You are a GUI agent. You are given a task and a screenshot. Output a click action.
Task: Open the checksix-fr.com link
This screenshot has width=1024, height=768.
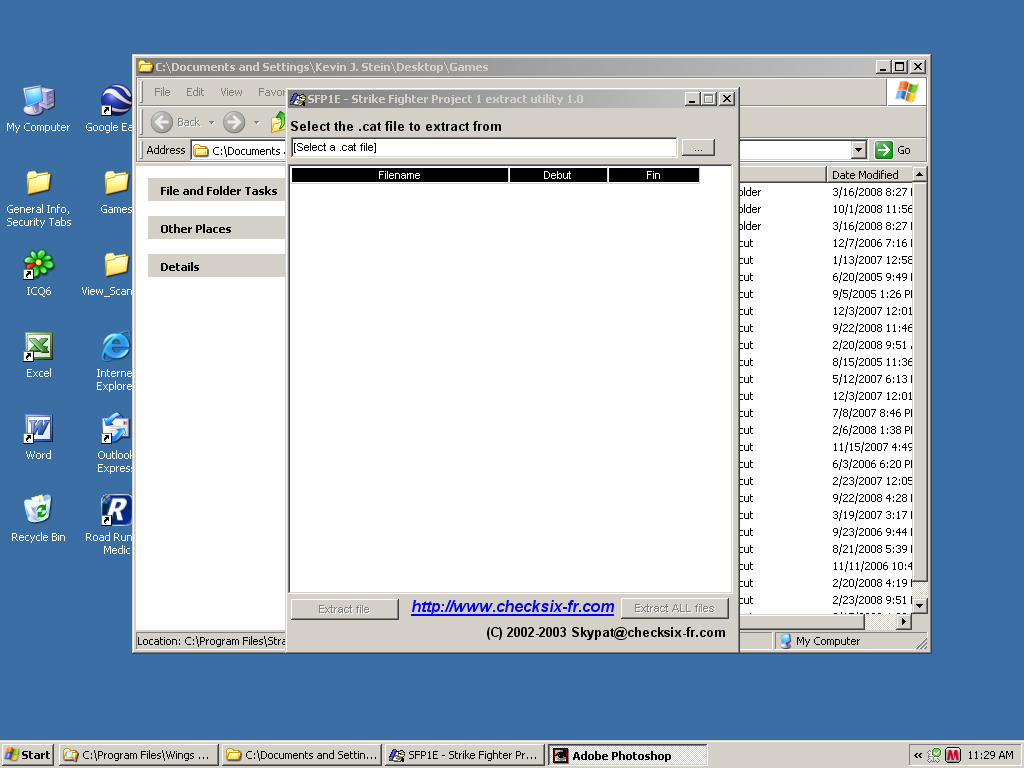(513, 607)
